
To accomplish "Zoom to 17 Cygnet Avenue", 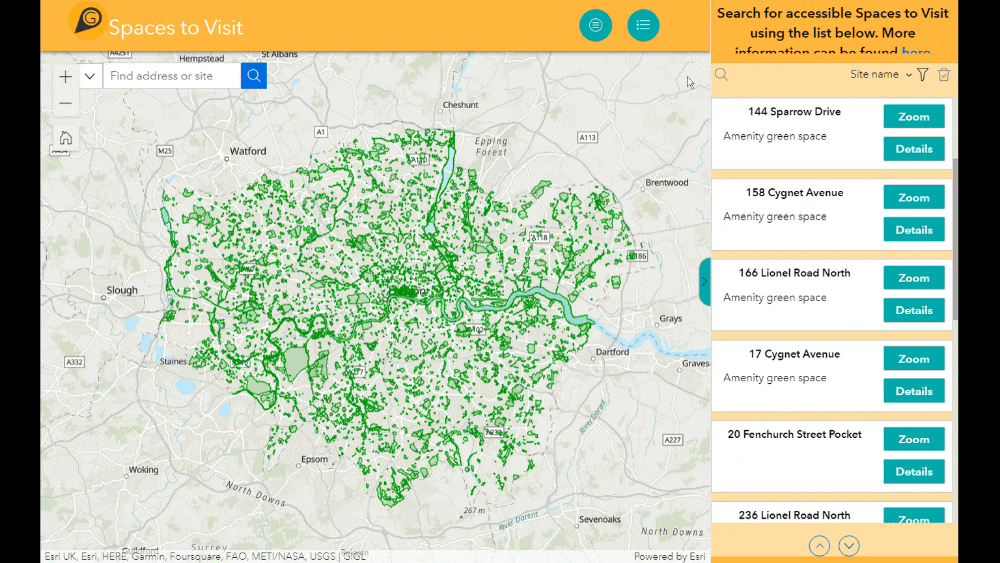I will pyautogui.click(x=914, y=359).
